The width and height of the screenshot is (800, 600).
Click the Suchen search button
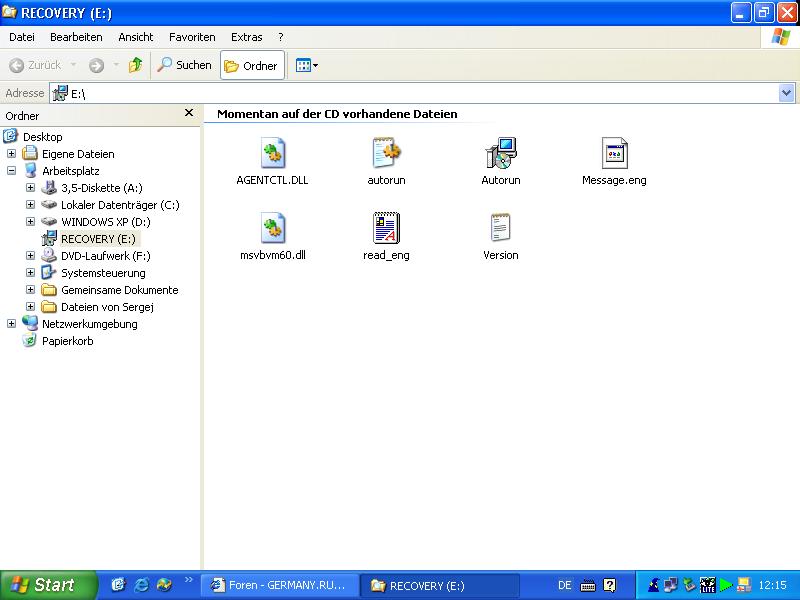[184, 65]
